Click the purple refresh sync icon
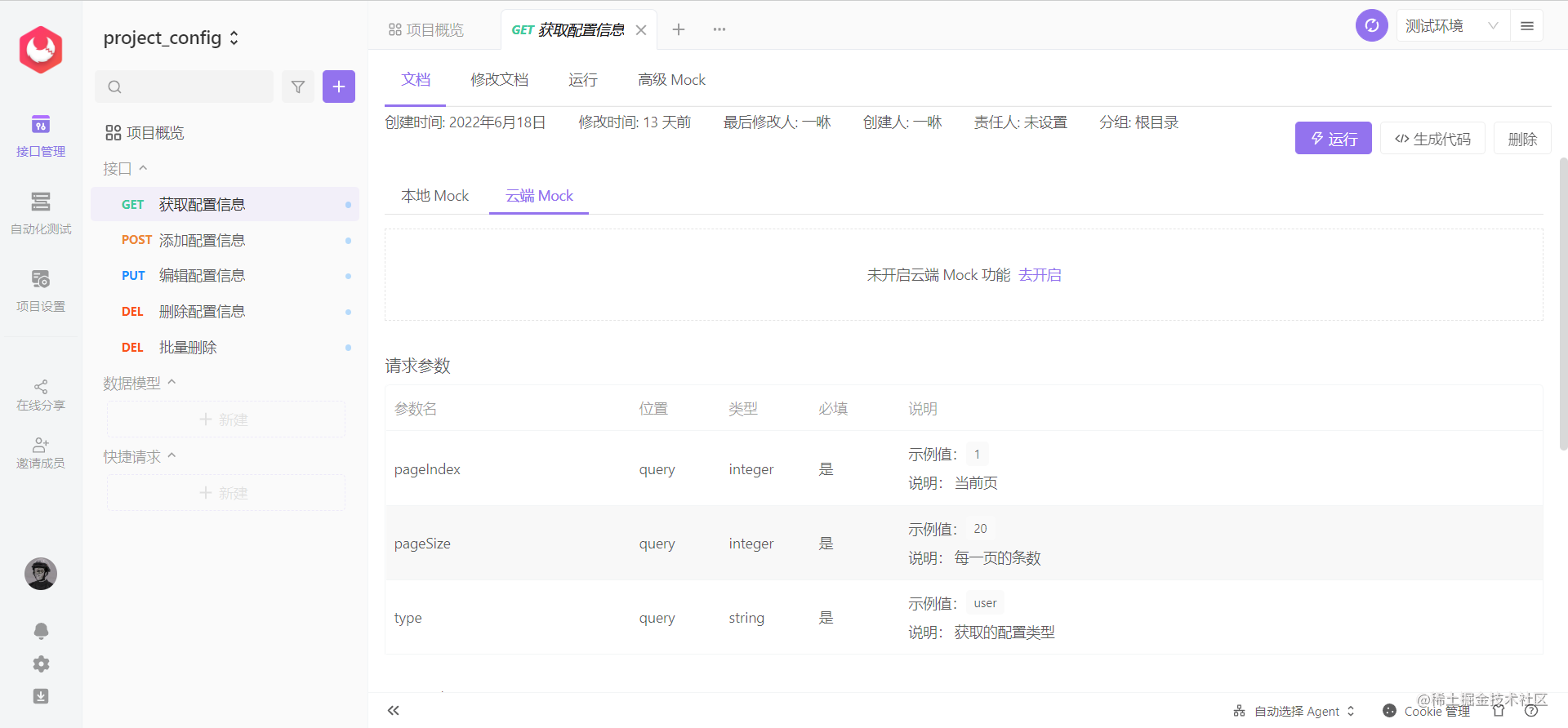Viewport: 1568px width, 728px height. coord(1372,25)
